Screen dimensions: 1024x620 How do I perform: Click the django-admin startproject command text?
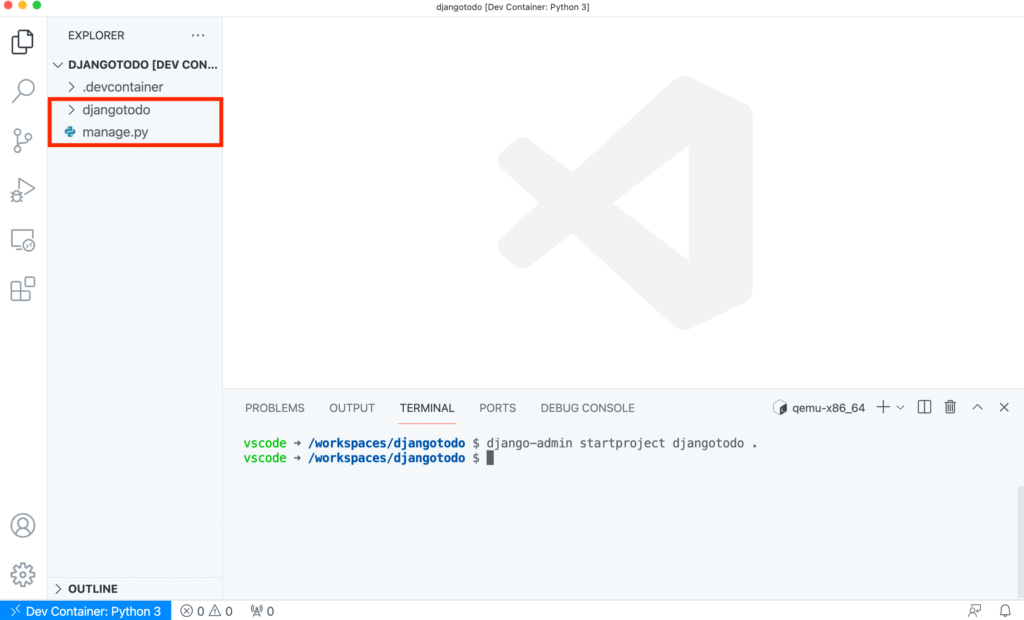(x=622, y=443)
